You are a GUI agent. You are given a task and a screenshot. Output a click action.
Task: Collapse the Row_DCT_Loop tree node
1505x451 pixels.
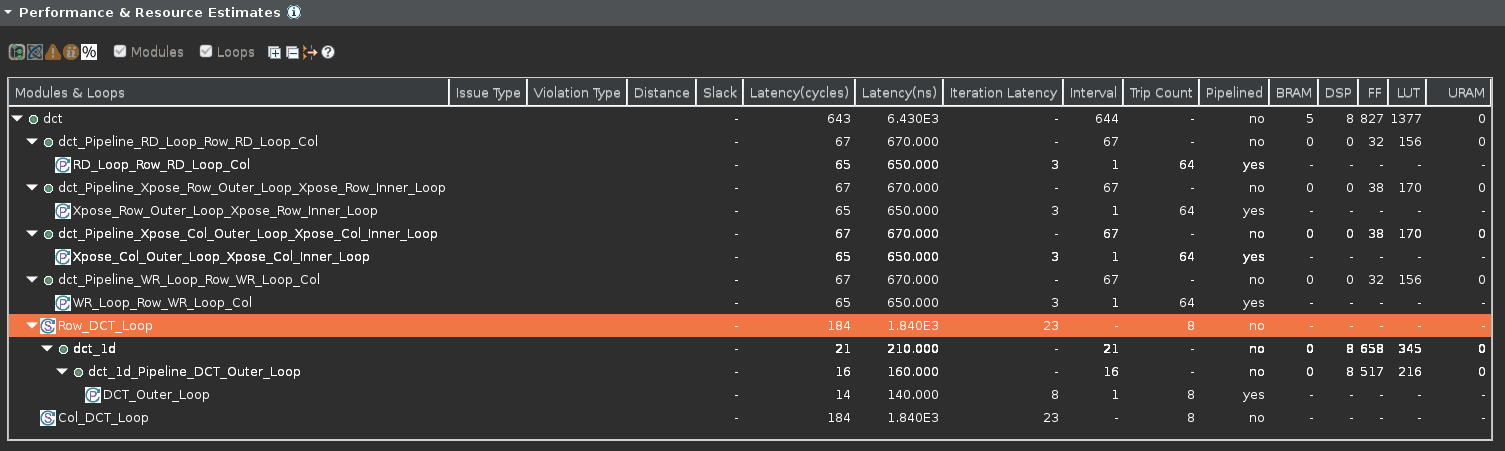32,326
